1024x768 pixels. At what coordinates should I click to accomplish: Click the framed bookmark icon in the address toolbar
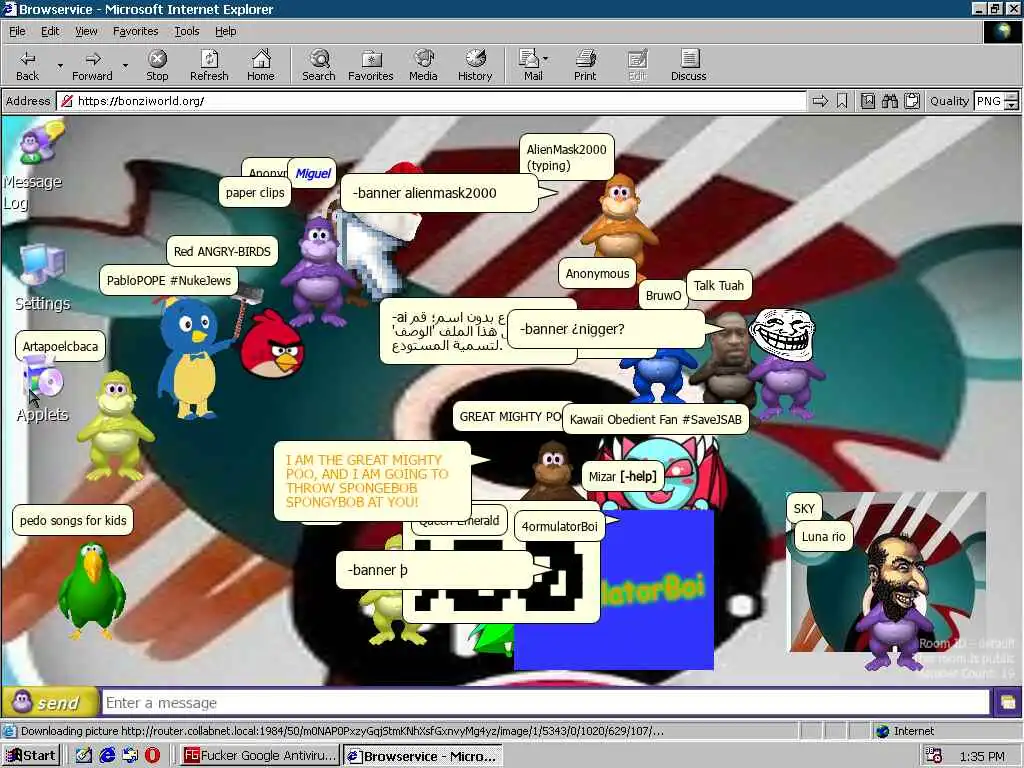(x=868, y=101)
